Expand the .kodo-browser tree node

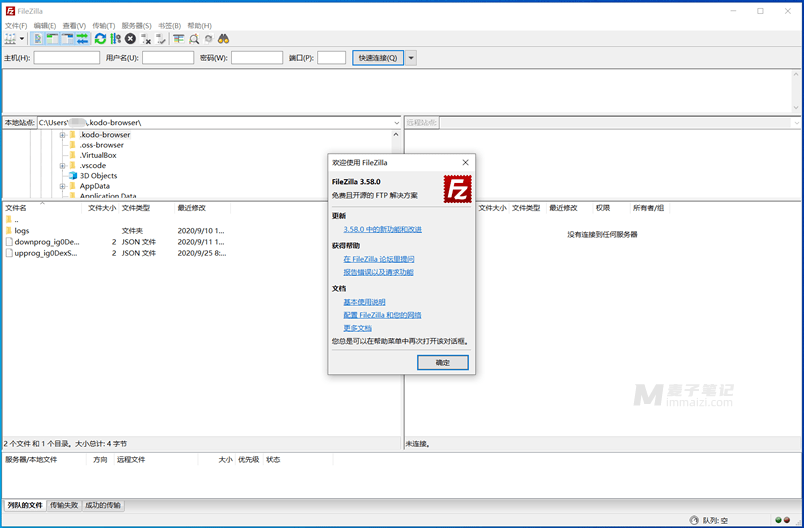click(x=63, y=135)
